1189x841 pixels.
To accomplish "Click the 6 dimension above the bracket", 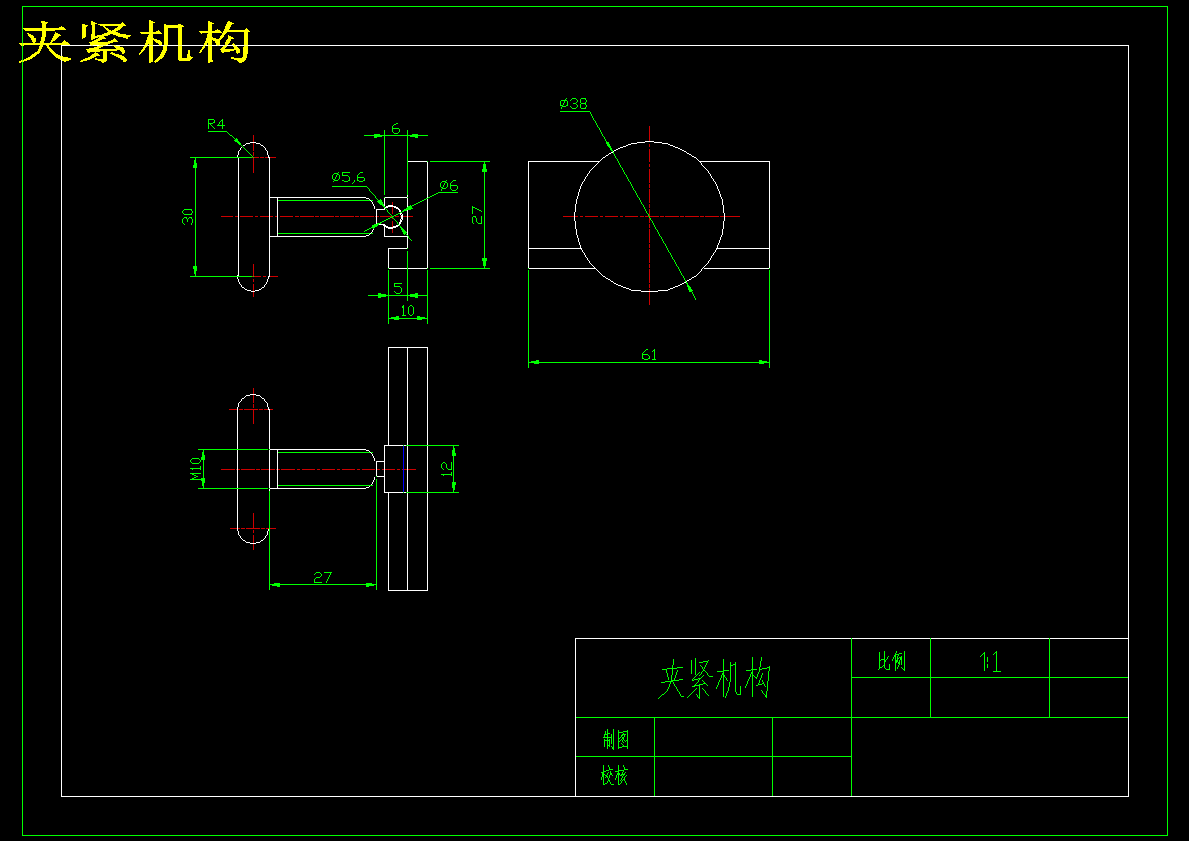I will click(394, 130).
